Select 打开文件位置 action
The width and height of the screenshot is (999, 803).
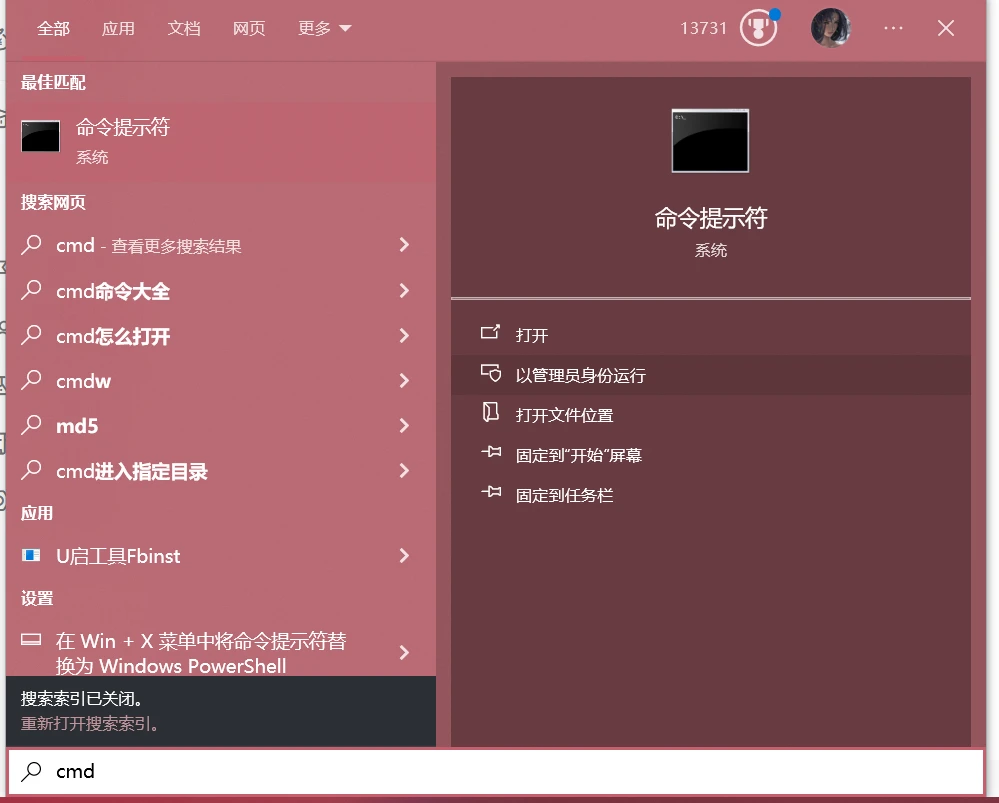pyautogui.click(x=710, y=416)
